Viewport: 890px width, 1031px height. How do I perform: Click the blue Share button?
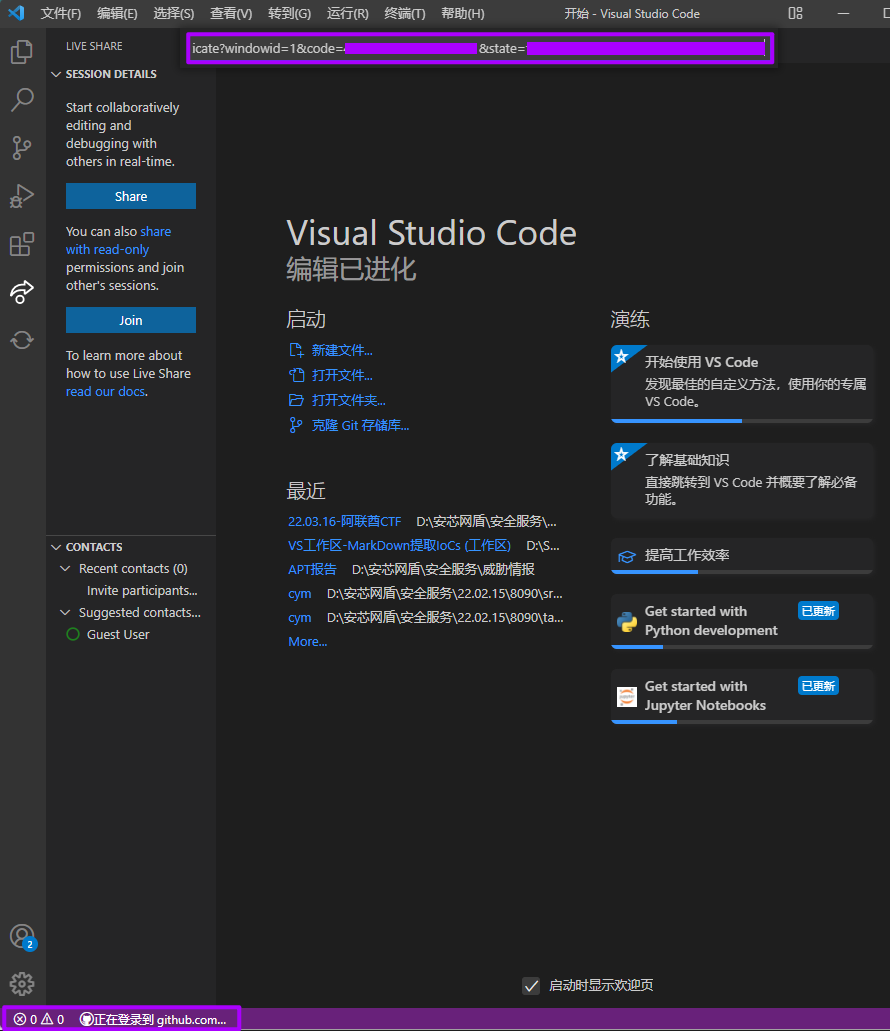point(131,196)
